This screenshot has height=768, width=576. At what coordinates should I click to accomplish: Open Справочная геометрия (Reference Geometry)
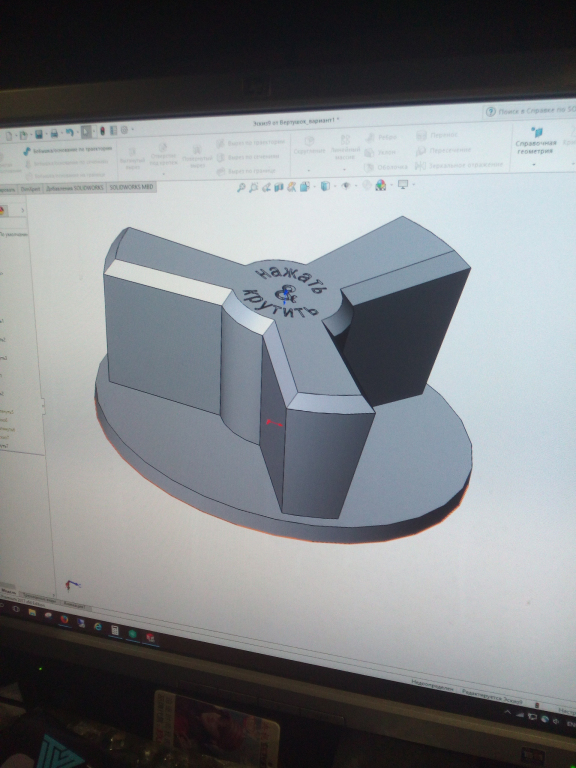click(x=536, y=141)
